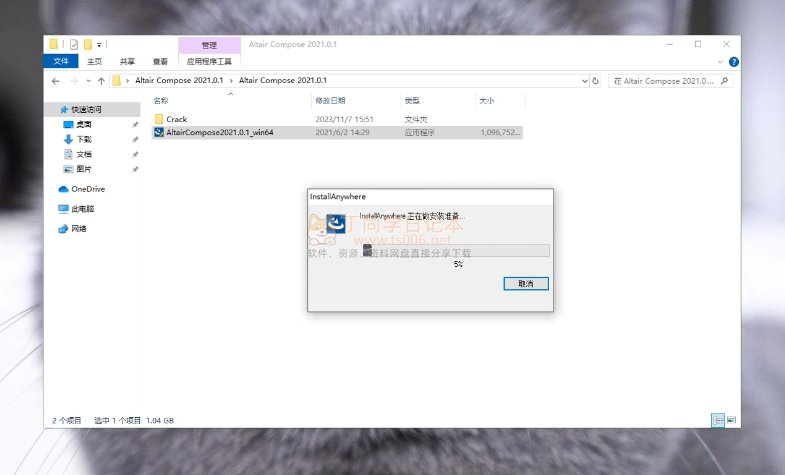Sort by 大小 (Size) column header
The height and width of the screenshot is (475, 785).
click(487, 101)
